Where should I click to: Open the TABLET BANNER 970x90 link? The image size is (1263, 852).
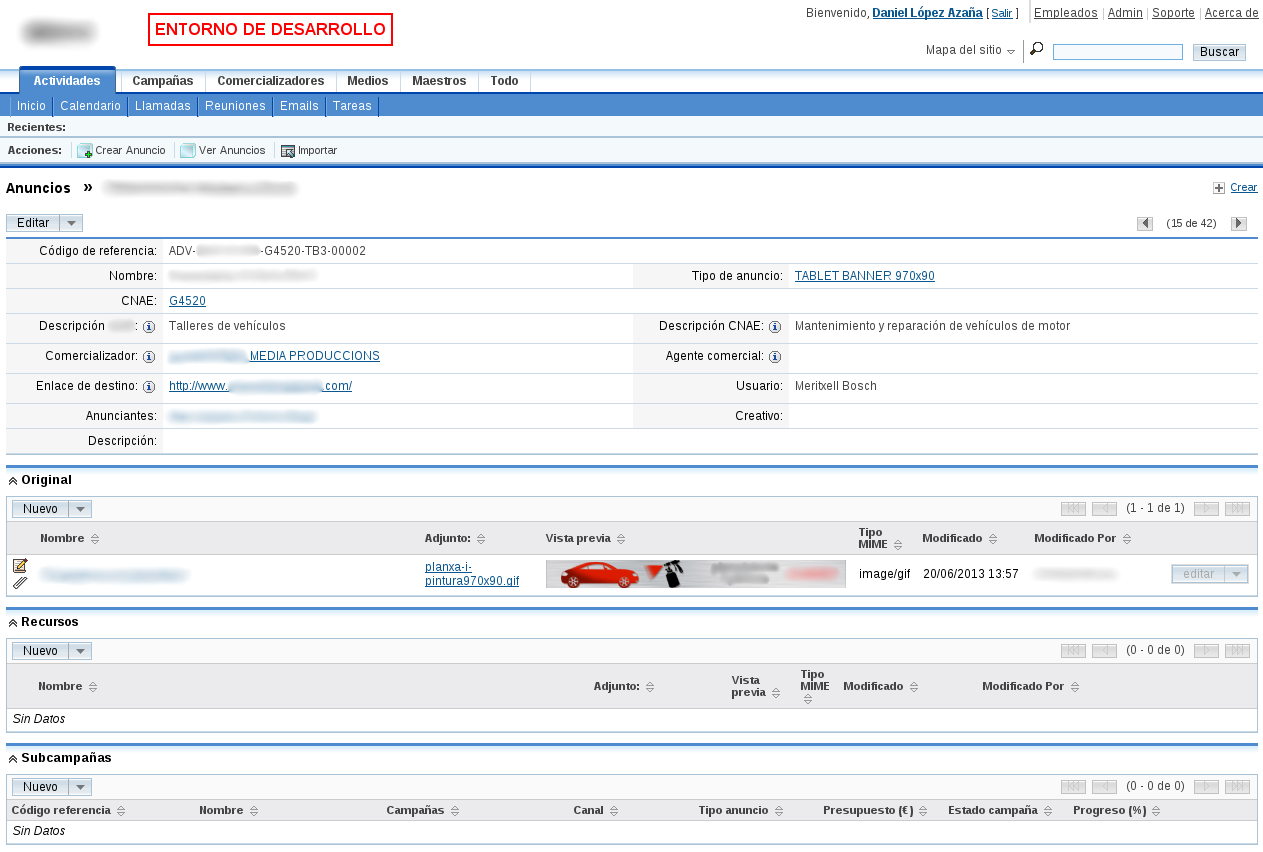(864, 275)
